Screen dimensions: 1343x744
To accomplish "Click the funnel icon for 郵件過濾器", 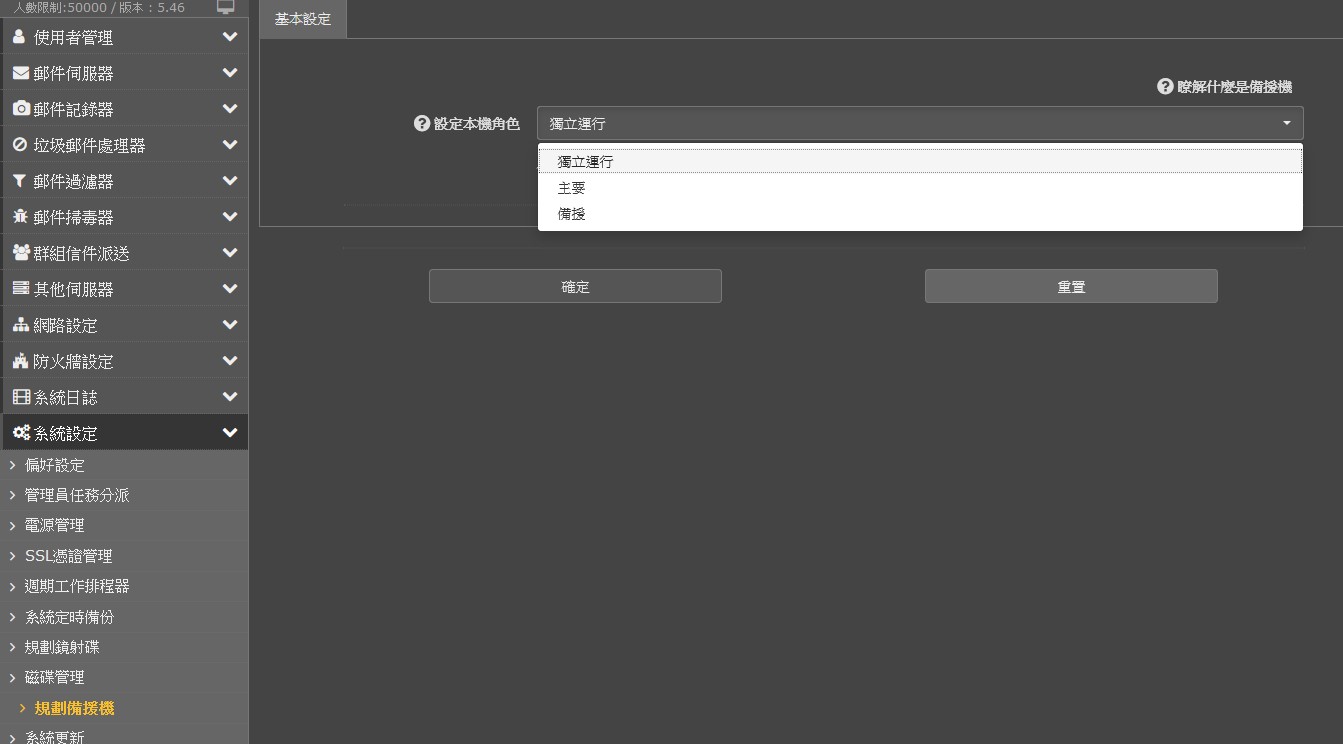I will (20, 181).
